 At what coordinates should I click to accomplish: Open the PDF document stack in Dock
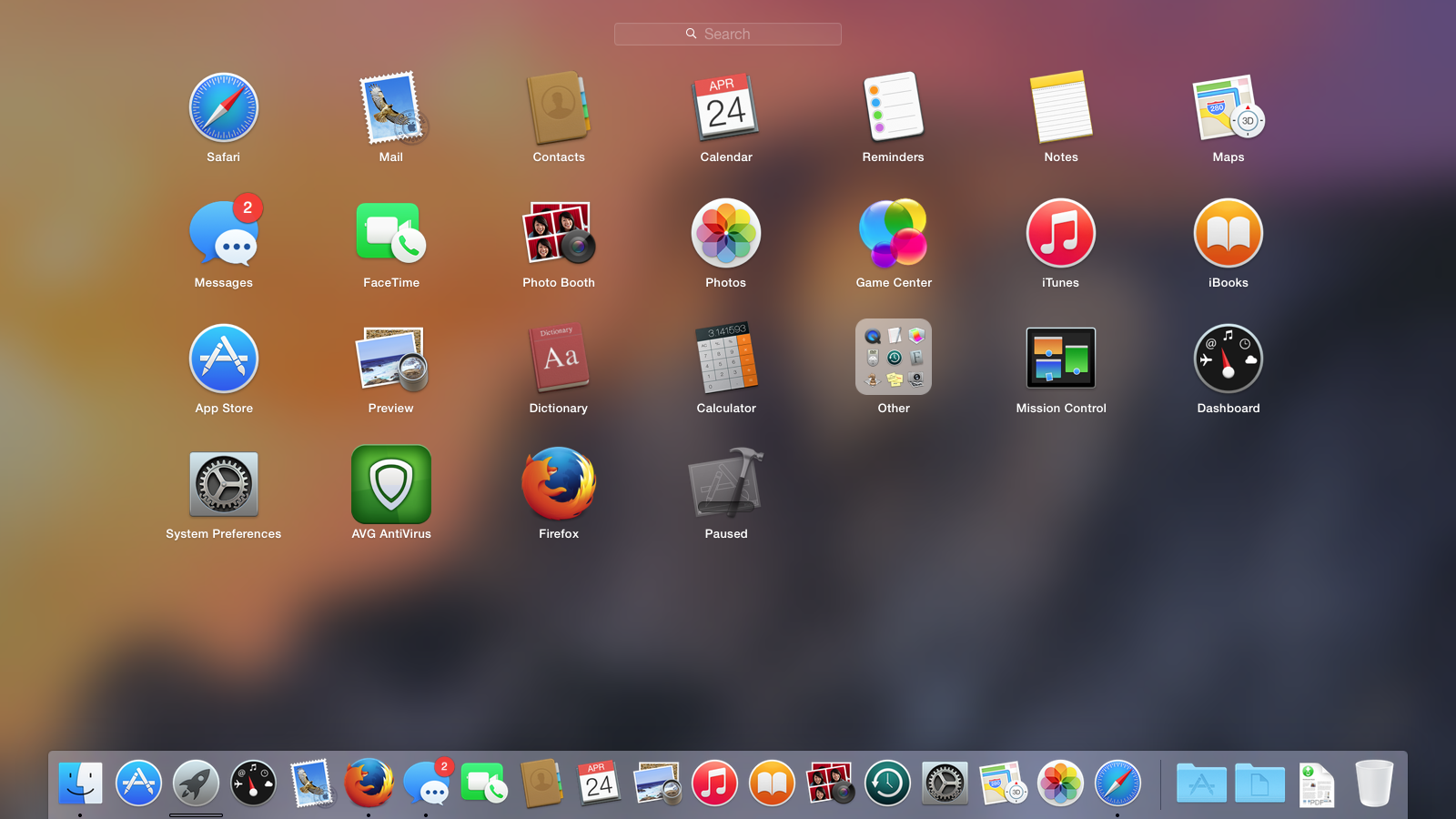click(x=1317, y=785)
